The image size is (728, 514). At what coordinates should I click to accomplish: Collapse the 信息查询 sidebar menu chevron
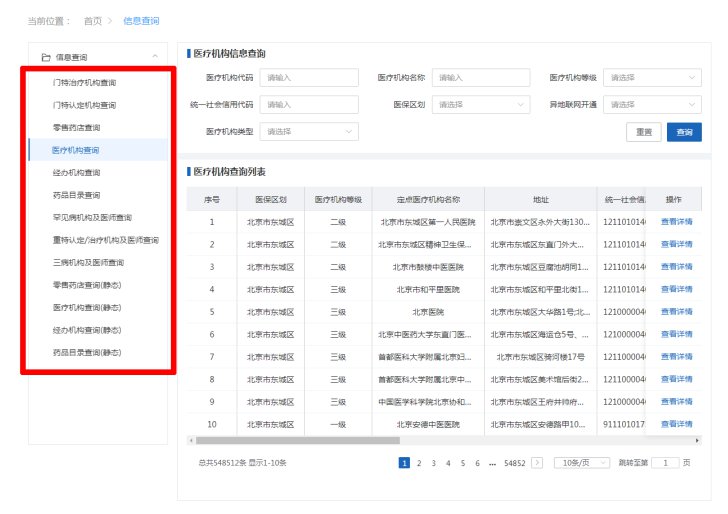coord(154,57)
